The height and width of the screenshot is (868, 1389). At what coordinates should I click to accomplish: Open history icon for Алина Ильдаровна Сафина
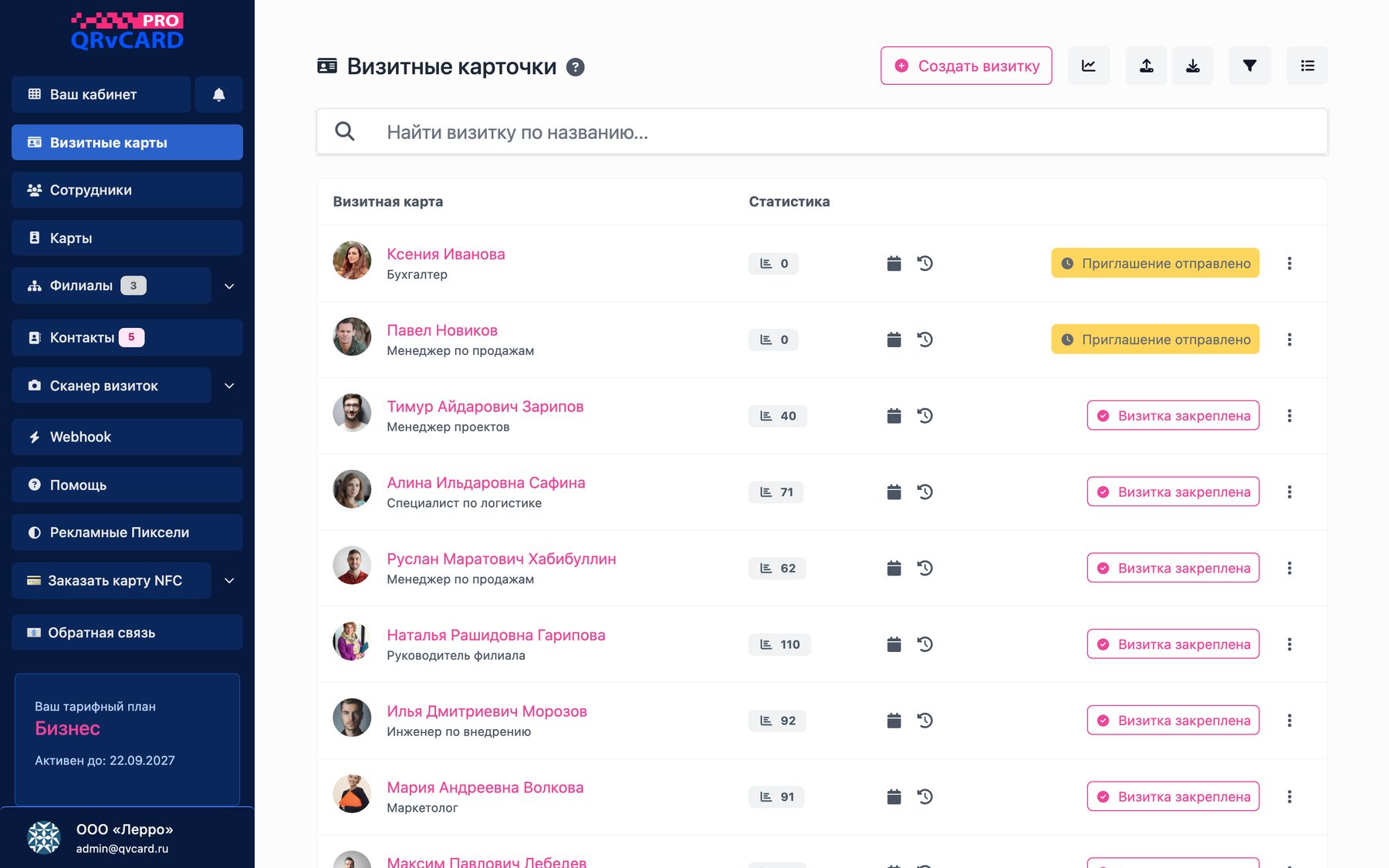(925, 491)
